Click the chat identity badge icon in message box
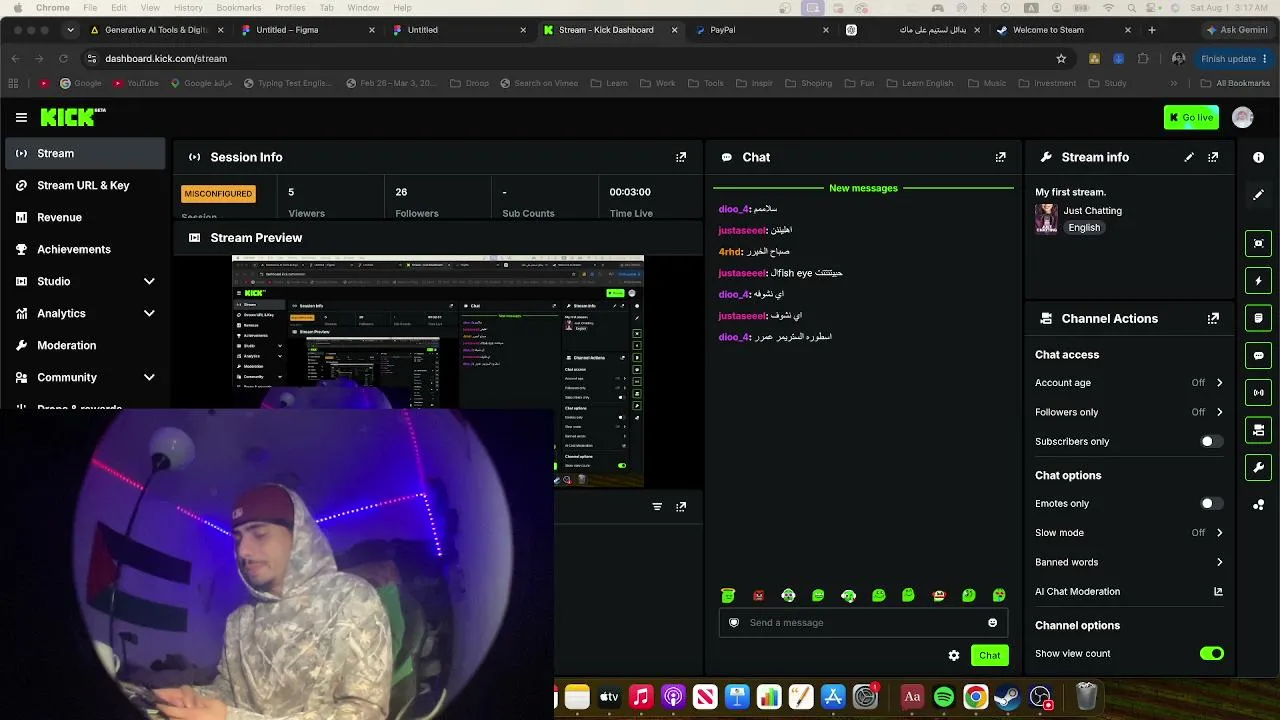Image resolution: width=1280 pixels, height=720 pixels. click(734, 622)
